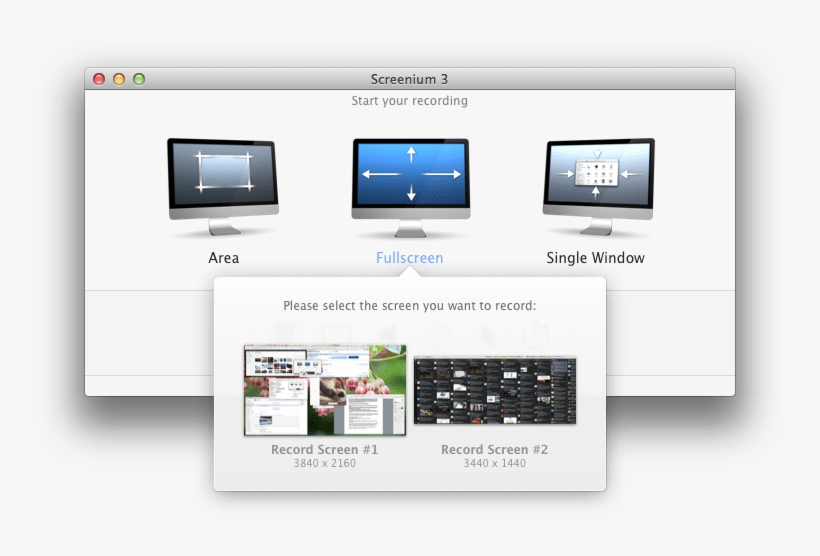820x556 pixels.
Task: Click the 3440 x 1440 resolution text
Action: click(495, 464)
